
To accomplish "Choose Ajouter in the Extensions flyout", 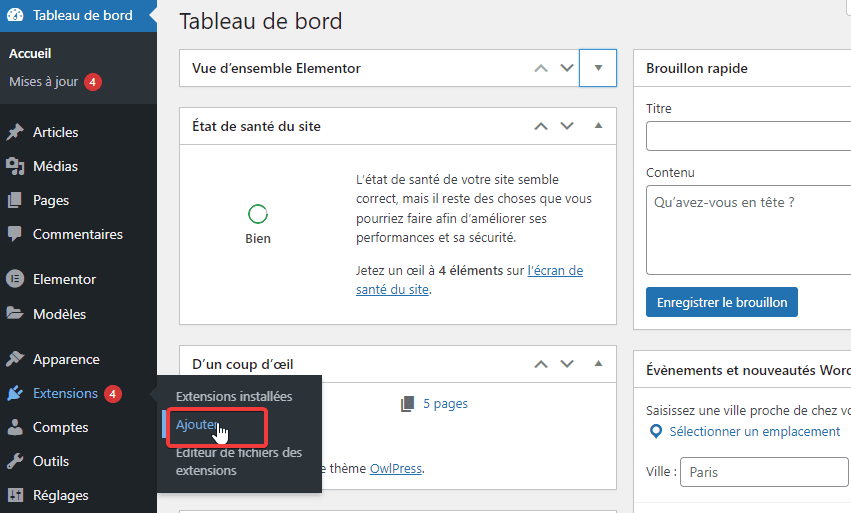I will [x=196, y=425].
